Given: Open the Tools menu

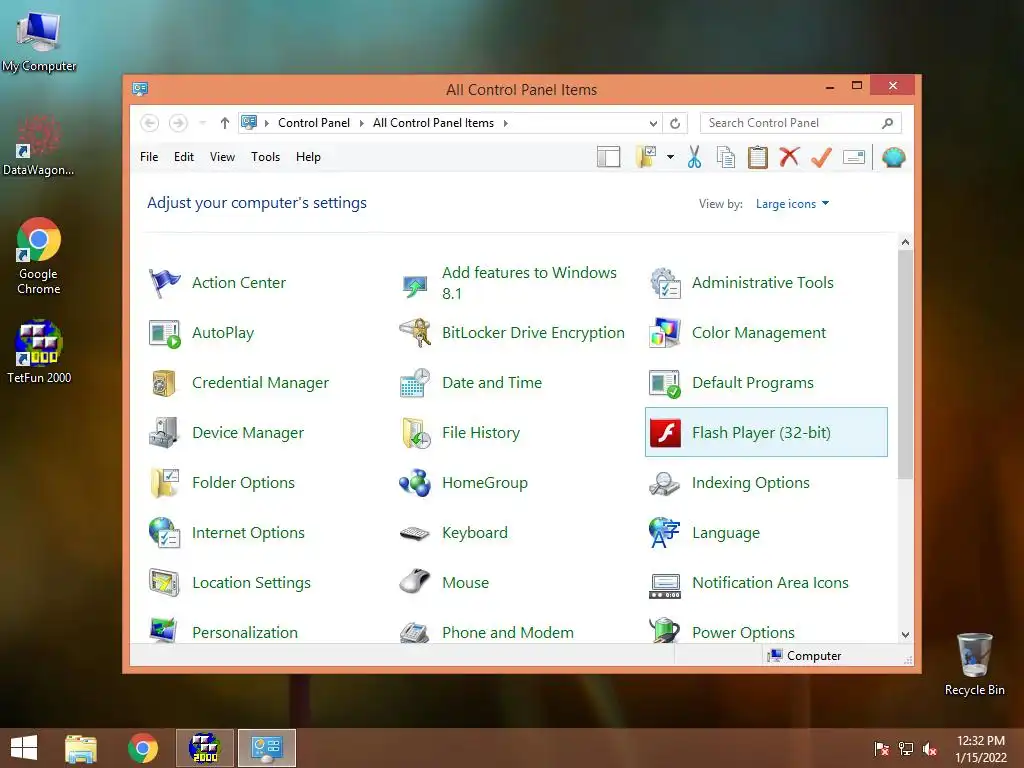Looking at the screenshot, I should point(265,157).
